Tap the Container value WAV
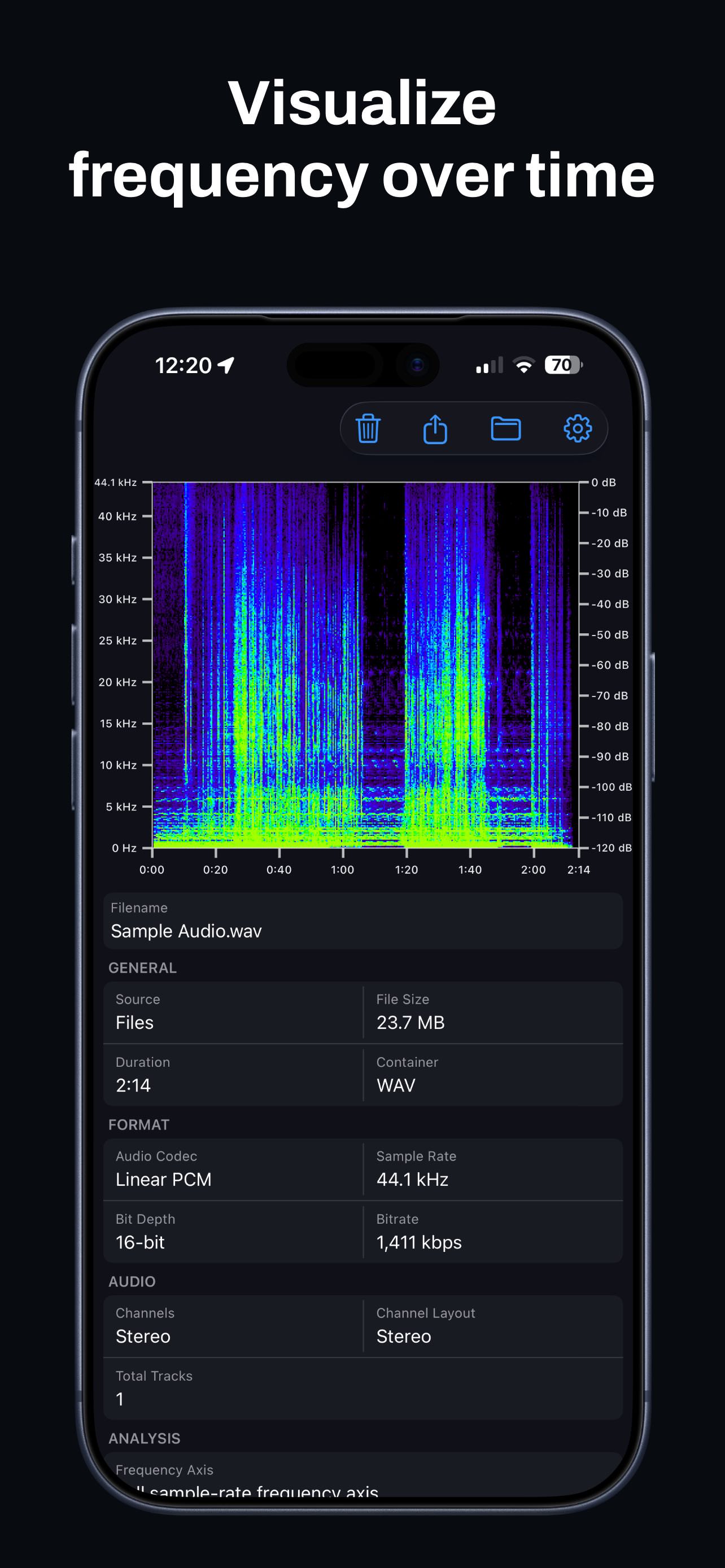 pos(396,1085)
